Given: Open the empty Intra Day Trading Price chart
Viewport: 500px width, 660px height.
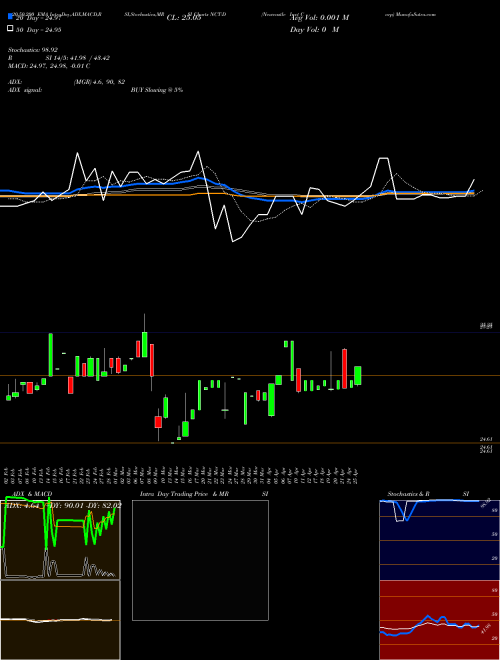Looking at the screenshot, I should coord(200,560).
